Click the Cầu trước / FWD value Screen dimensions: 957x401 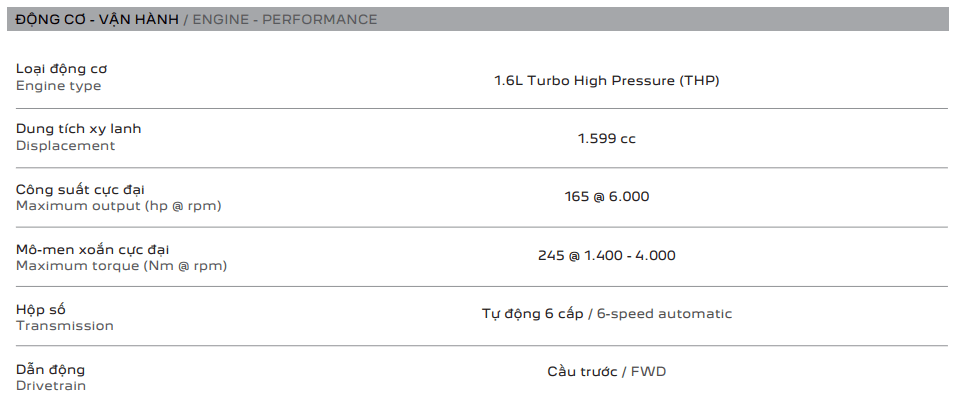pyautogui.click(x=606, y=372)
